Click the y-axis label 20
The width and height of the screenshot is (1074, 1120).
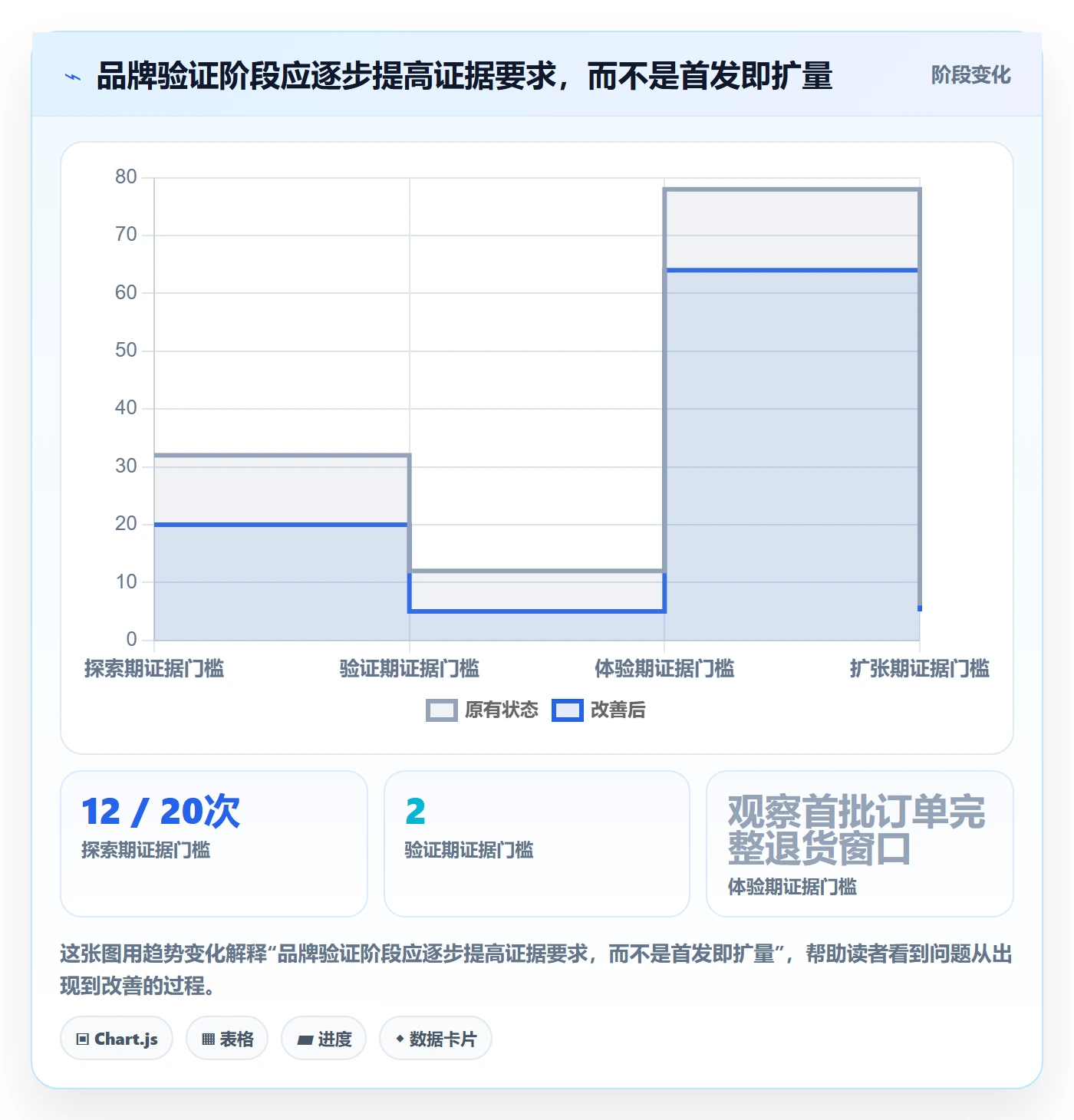click(x=126, y=524)
